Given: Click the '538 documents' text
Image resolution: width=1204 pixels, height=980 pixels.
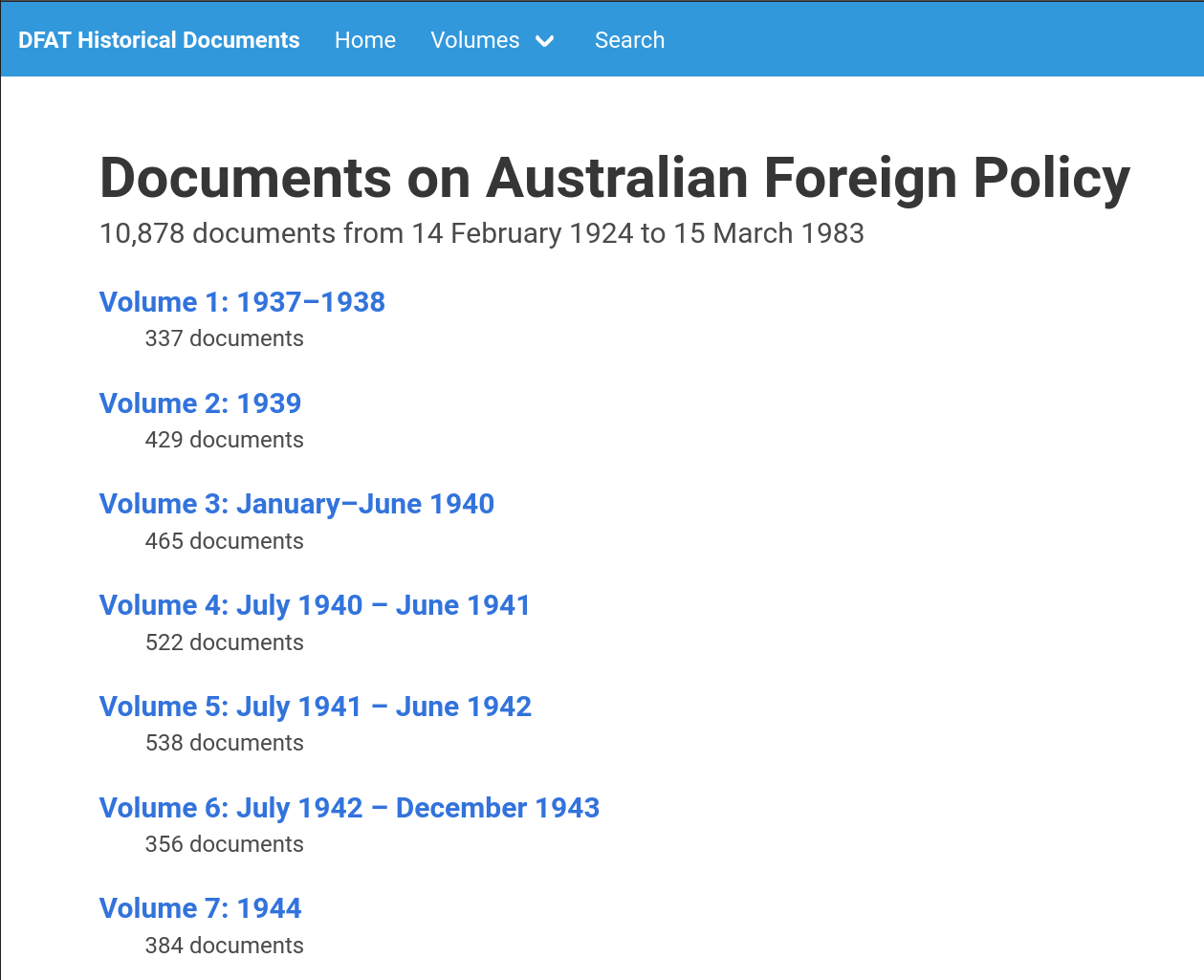Looking at the screenshot, I should point(224,743).
